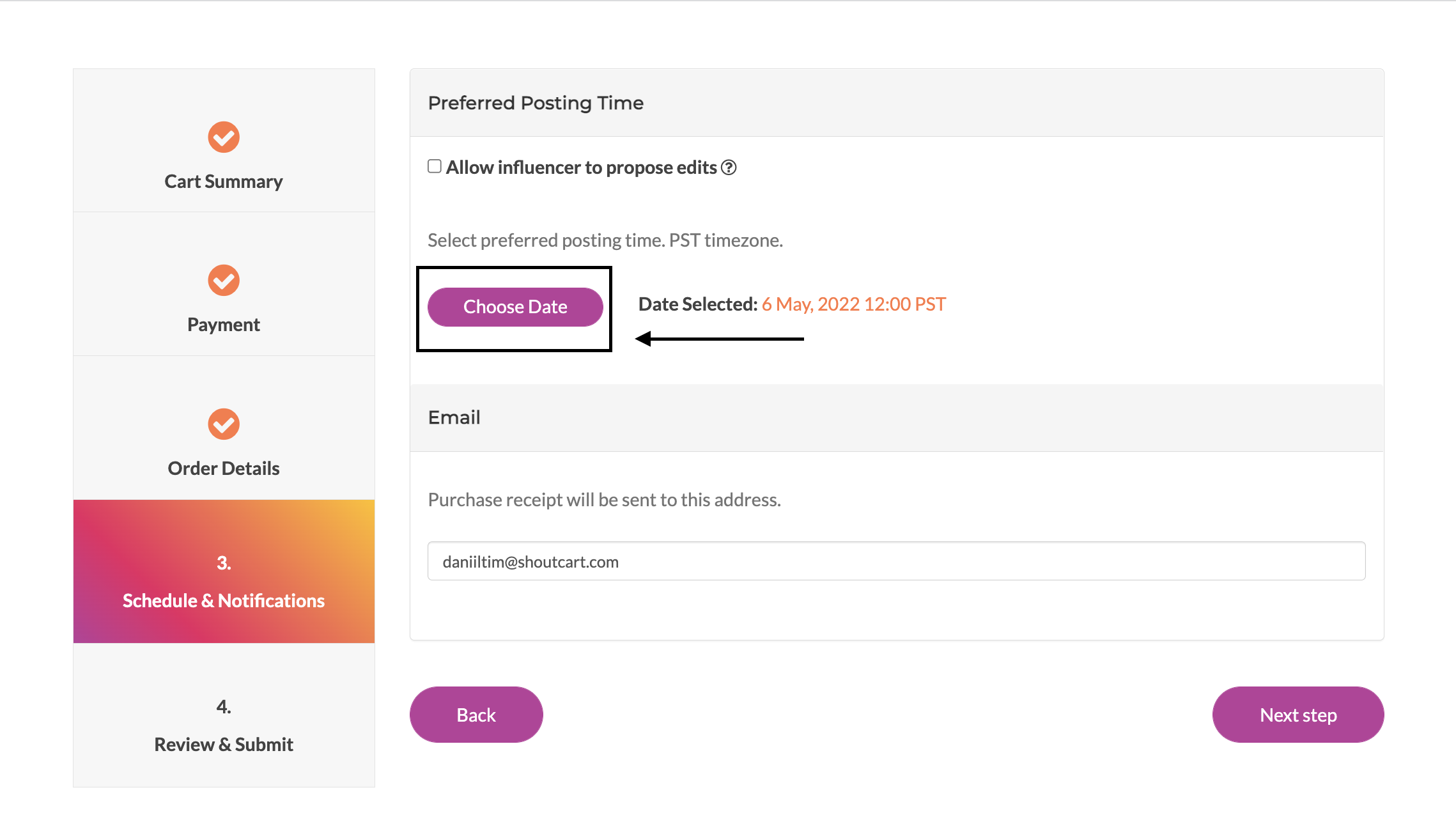Select the Schedule & Notifications step

[x=224, y=571]
